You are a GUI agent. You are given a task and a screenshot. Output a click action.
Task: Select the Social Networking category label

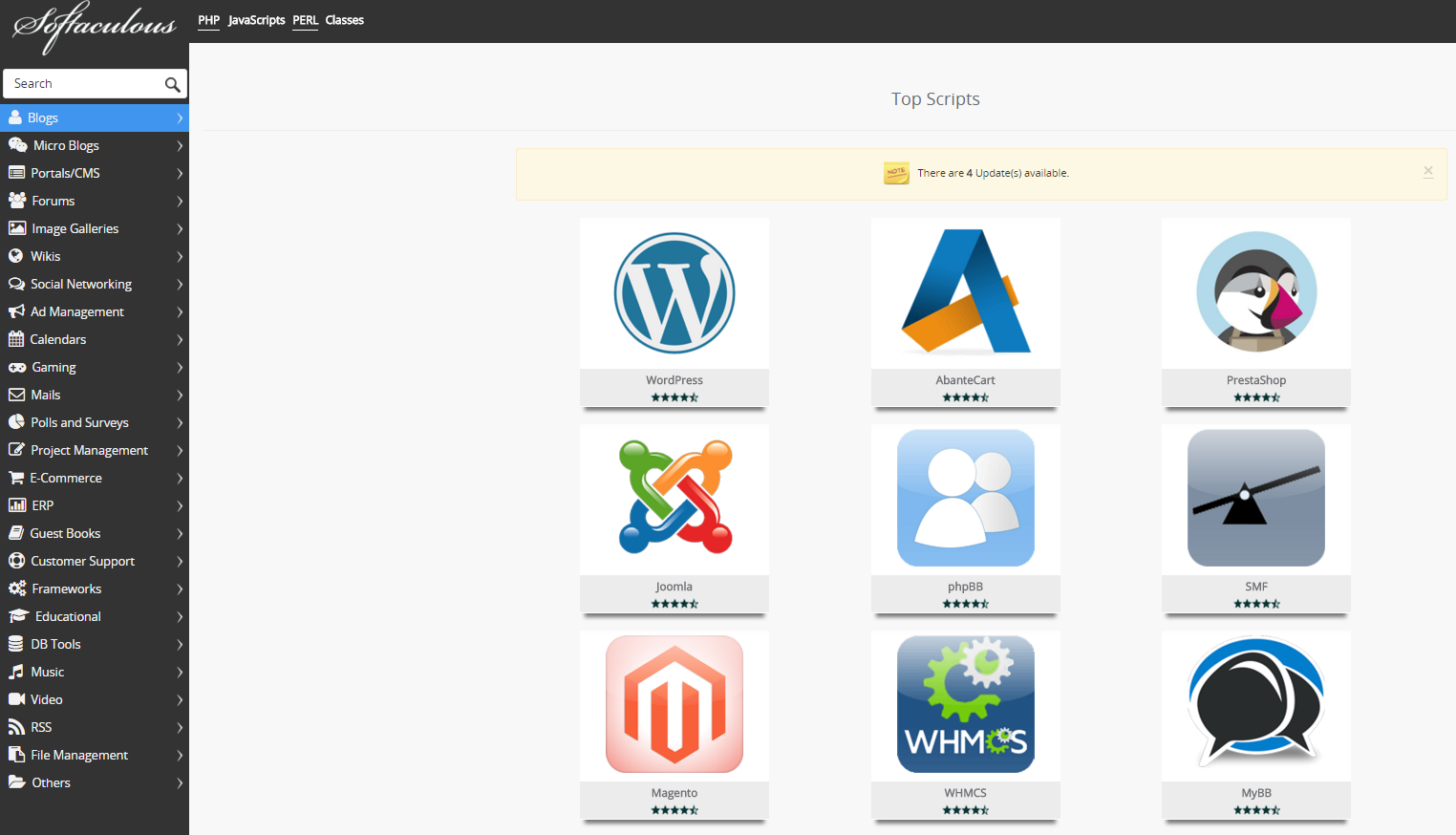pyautogui.click(x=81, y=284)
